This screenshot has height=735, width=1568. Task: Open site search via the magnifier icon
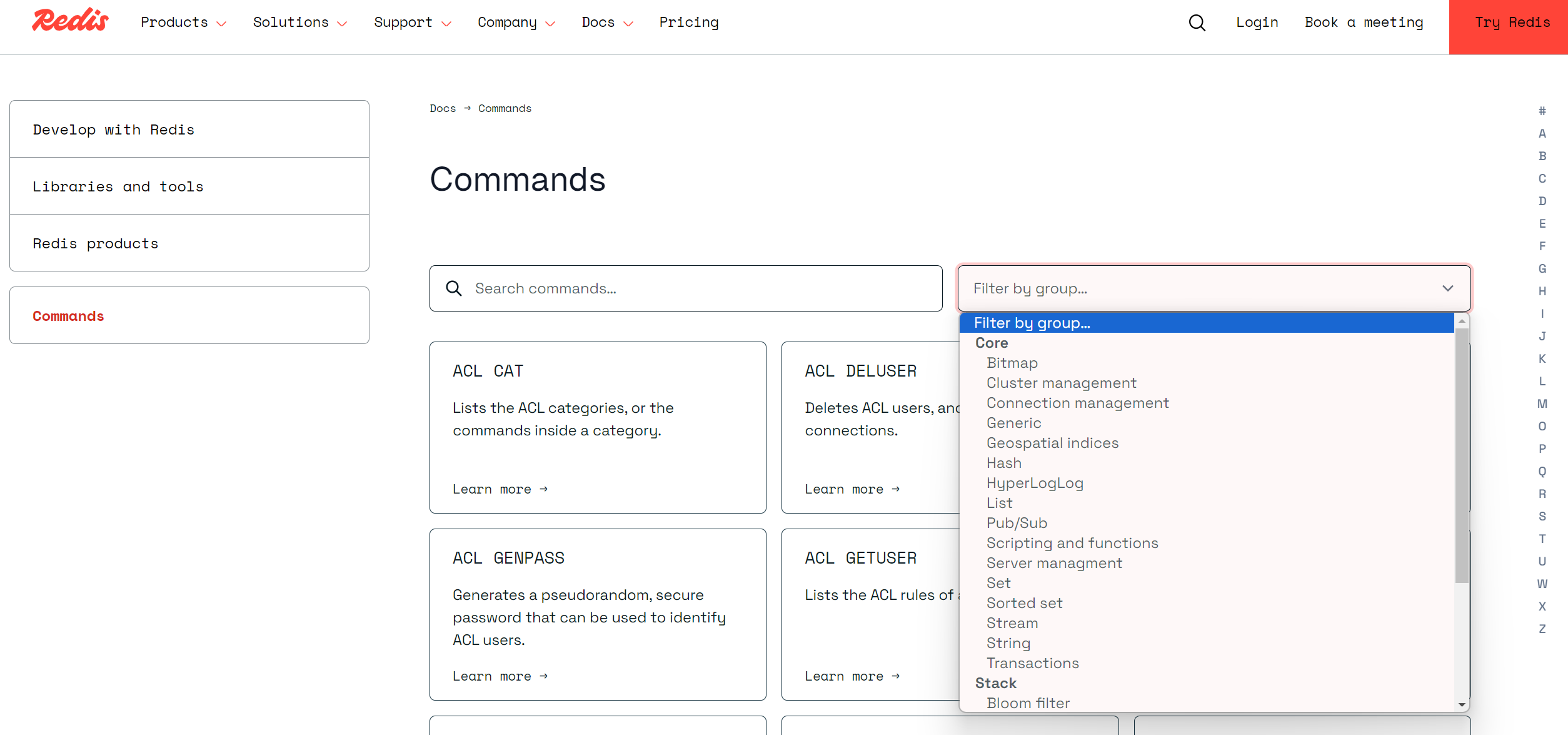[1197, 22]
